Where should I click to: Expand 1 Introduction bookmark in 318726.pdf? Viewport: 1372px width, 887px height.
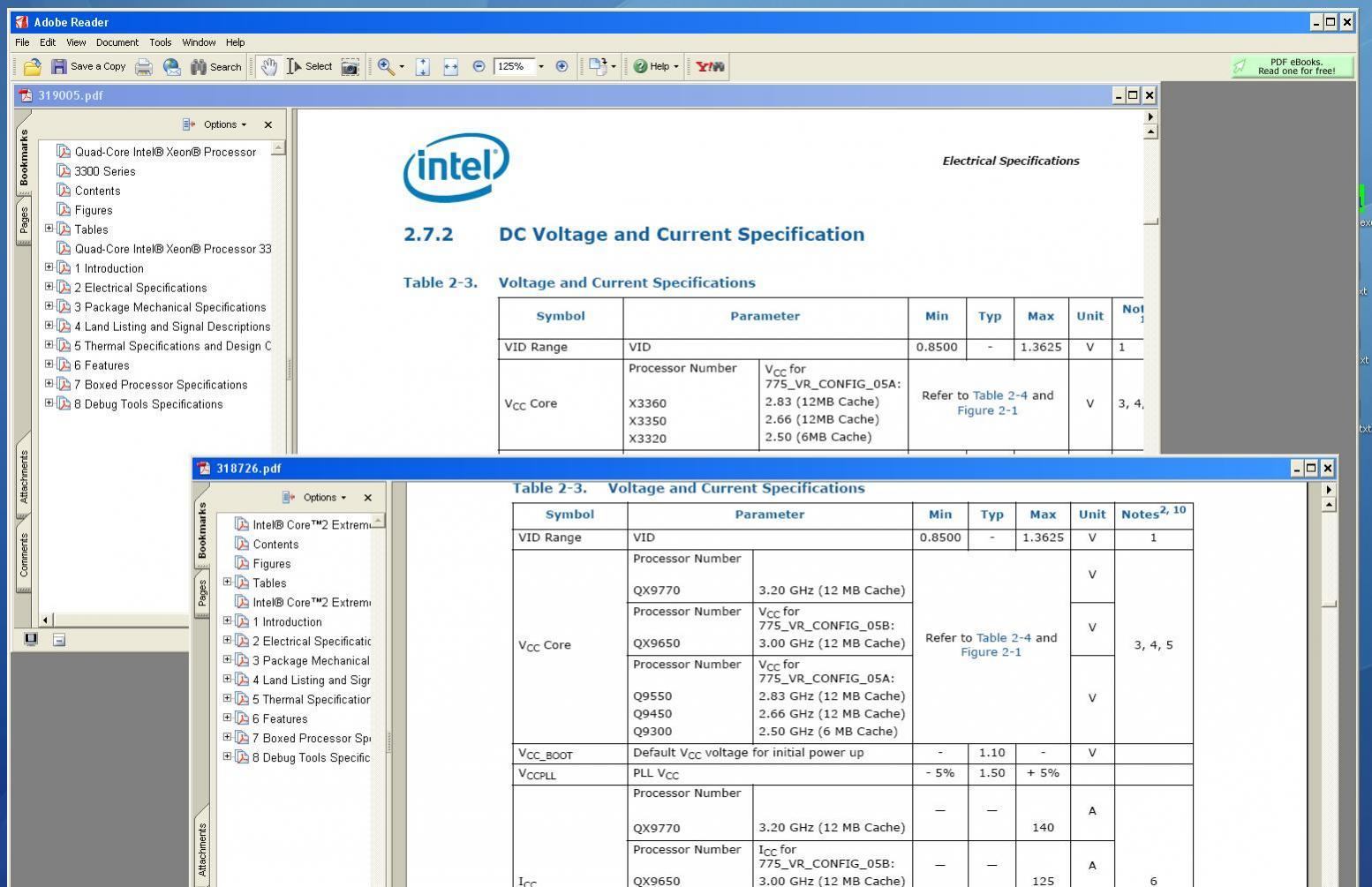click(227, 620)
